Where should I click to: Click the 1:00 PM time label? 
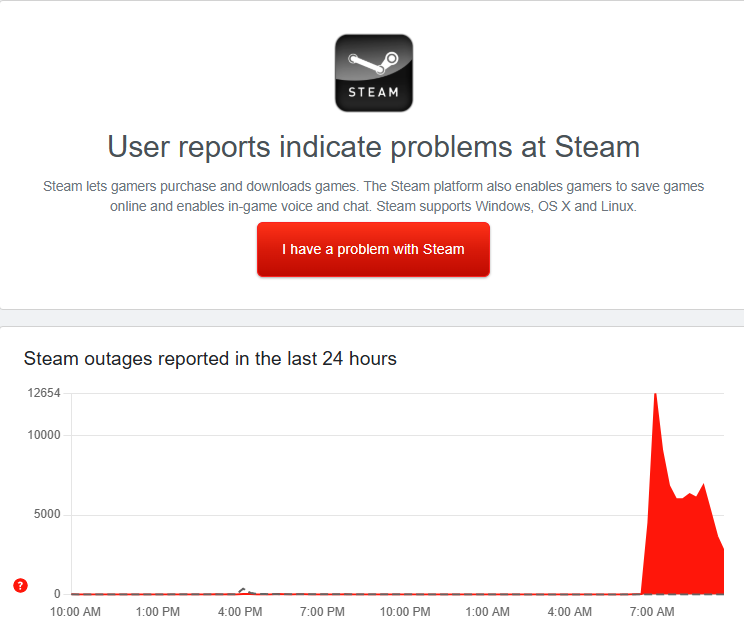(158, 612)
